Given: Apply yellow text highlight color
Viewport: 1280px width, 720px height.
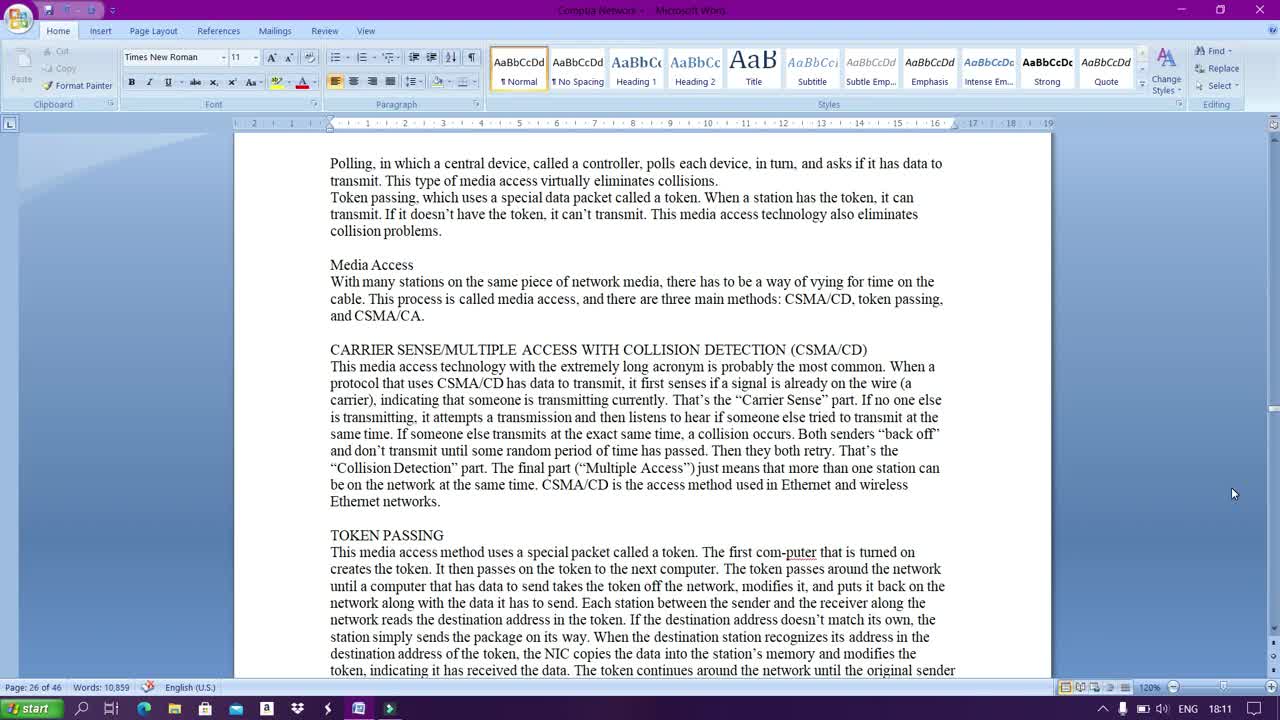Looking at the screenshot, I should (277, 82).
